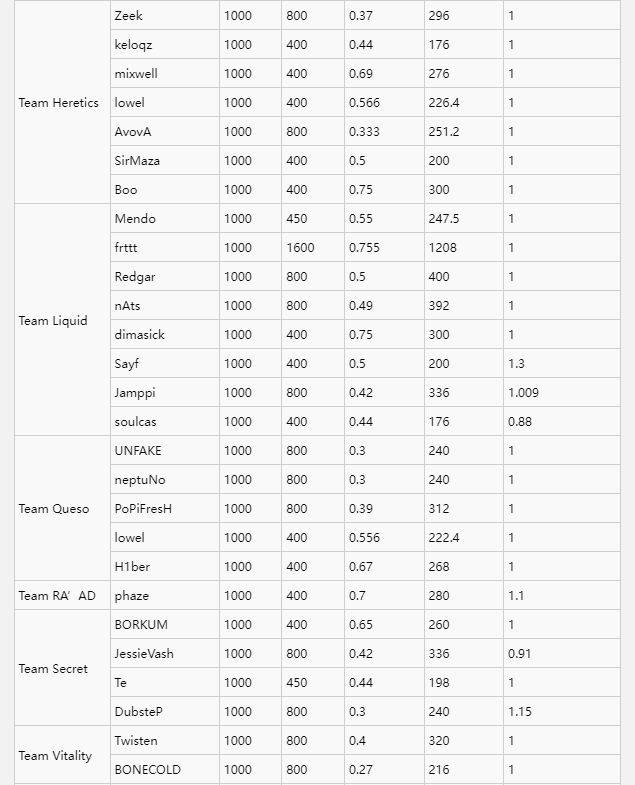Click the 247.5 value in Mendo's row
635x785 pixels.
[x=444, y=219]
